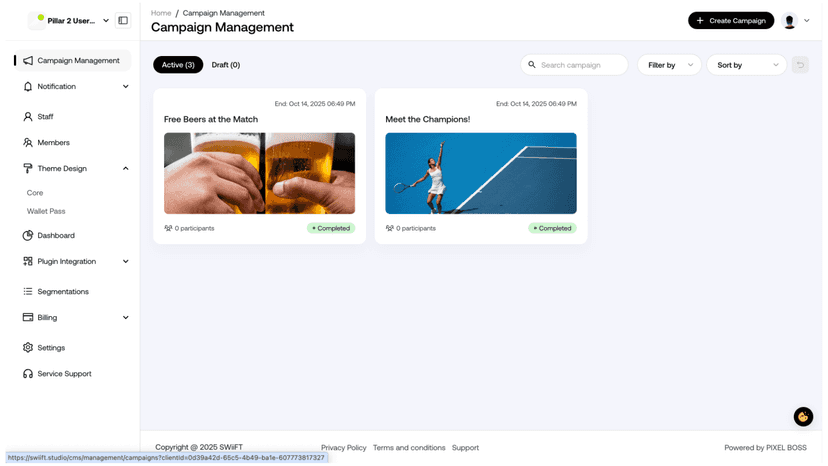Screen dimensions: 828x466
Task: Click the reset filters undo icon
Action: 800,65
